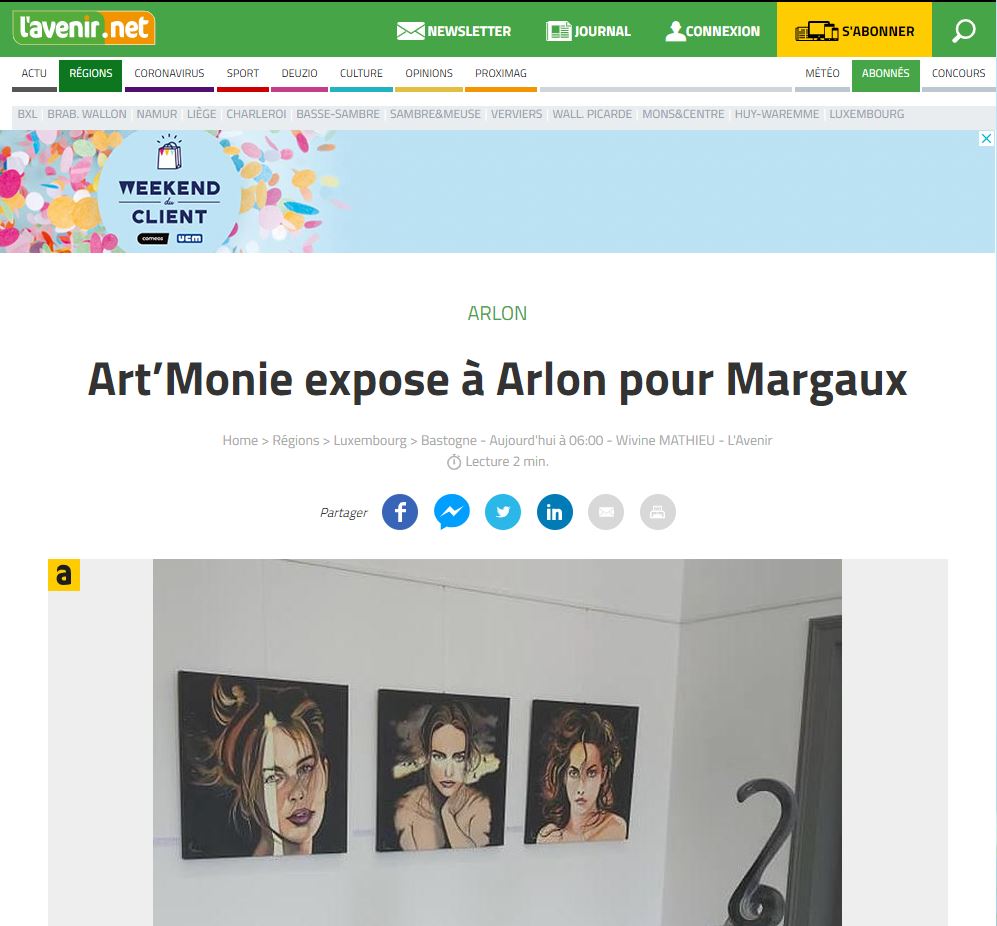Open the Abonnés tab
This screenshot has width=997, height=926.
click(x=885, y=75)
